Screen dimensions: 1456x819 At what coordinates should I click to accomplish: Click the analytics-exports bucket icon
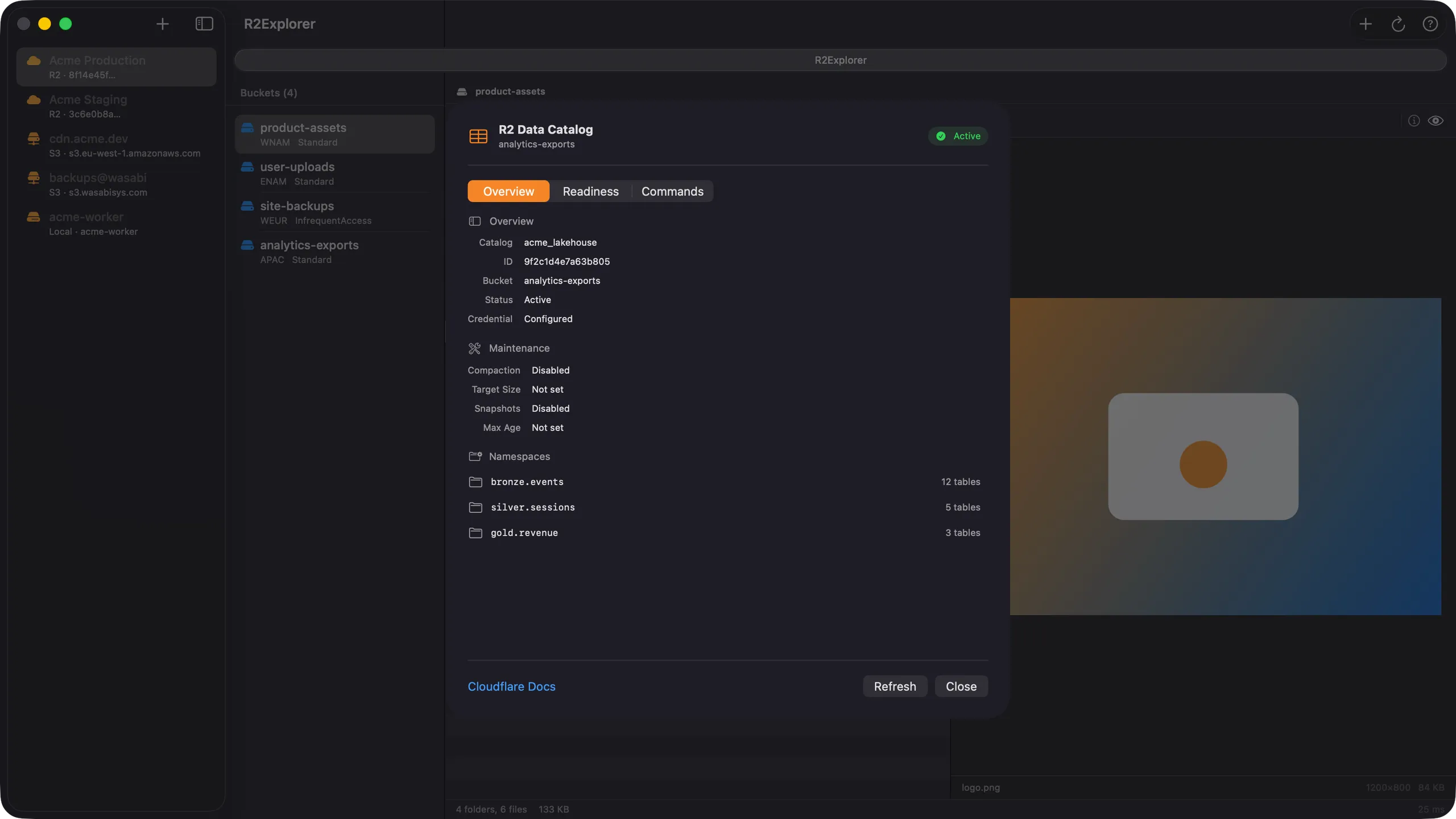tap(247, 245)
